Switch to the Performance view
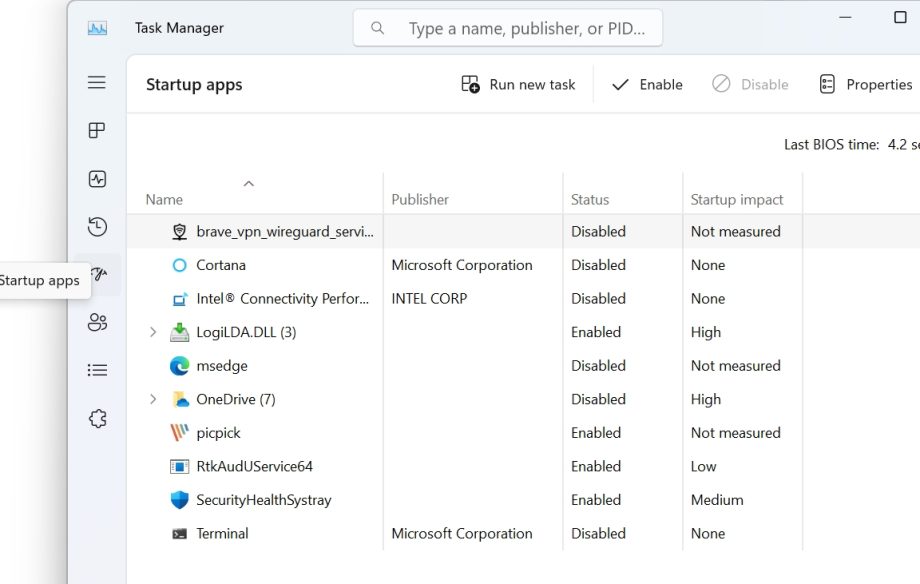Image resolution: width=920 pixels, height=584 pixels. (x=96, y=179)
